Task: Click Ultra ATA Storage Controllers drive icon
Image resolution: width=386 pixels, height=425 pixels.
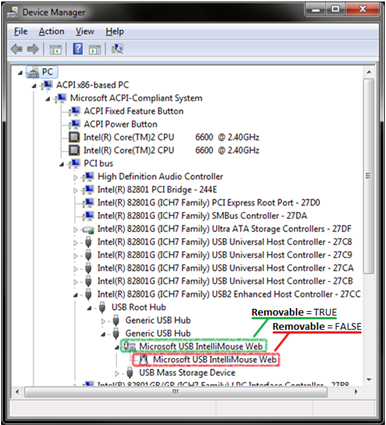Action: click(x=88, y=229)
